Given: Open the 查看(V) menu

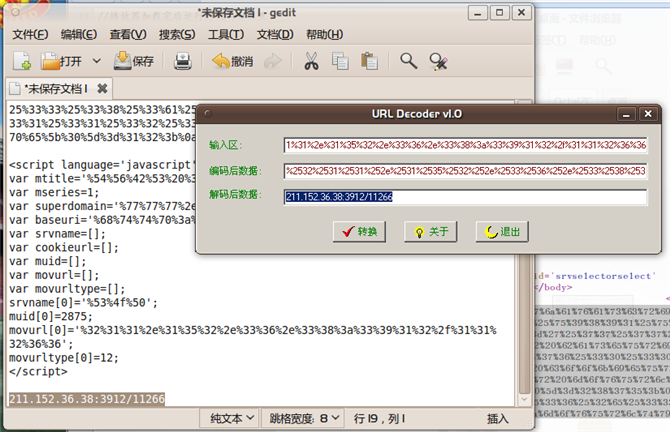Looking at the screenshot, I should click(128, 34).
